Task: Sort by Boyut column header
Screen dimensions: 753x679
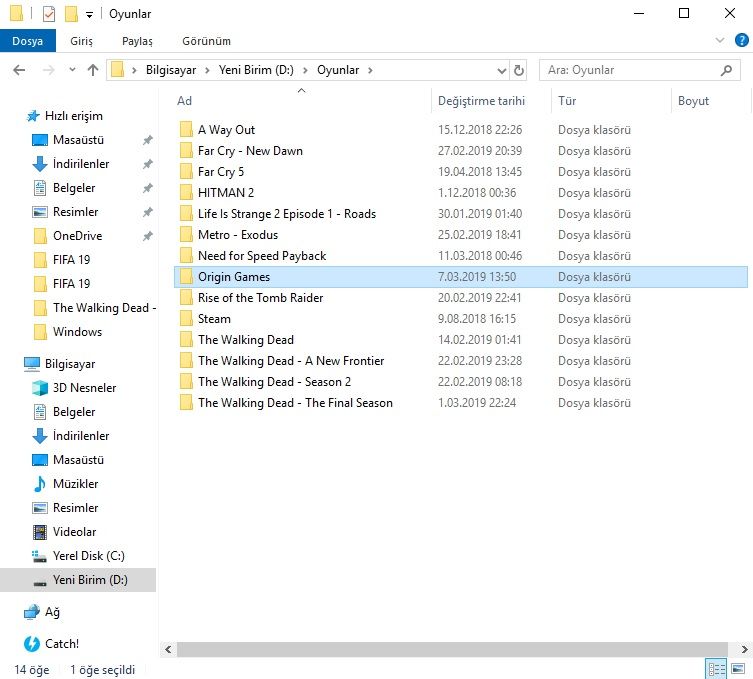Action: [x=693, y=101]
